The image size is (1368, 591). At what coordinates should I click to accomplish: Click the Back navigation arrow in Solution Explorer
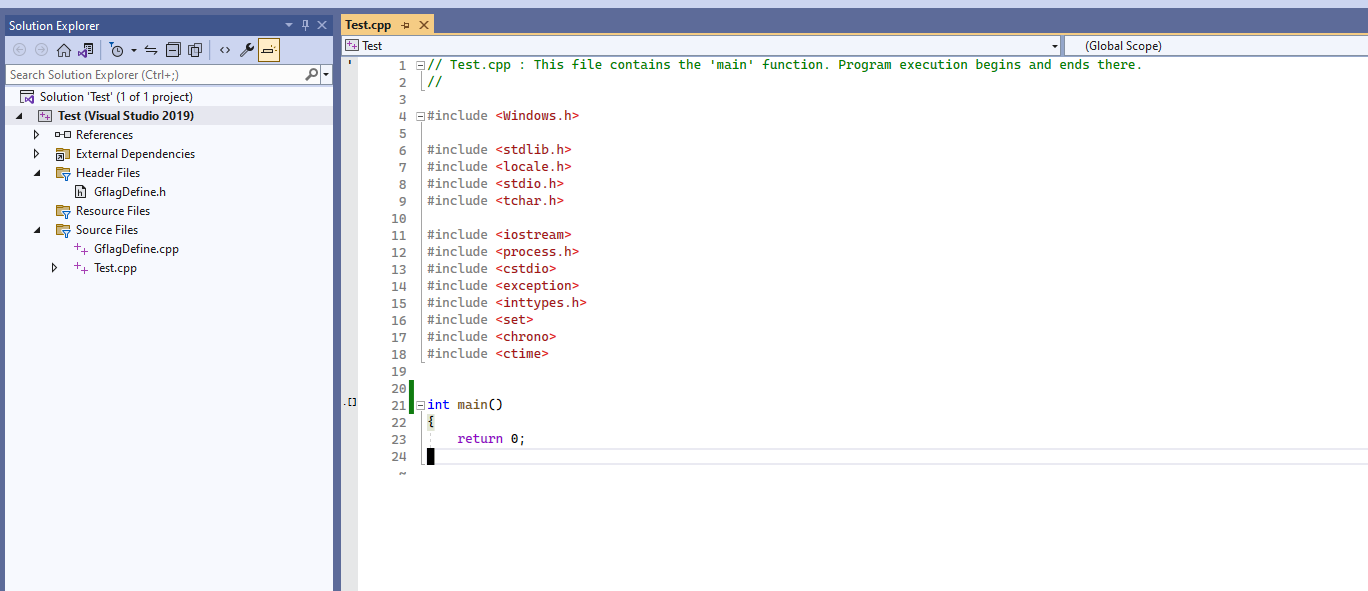19,50
